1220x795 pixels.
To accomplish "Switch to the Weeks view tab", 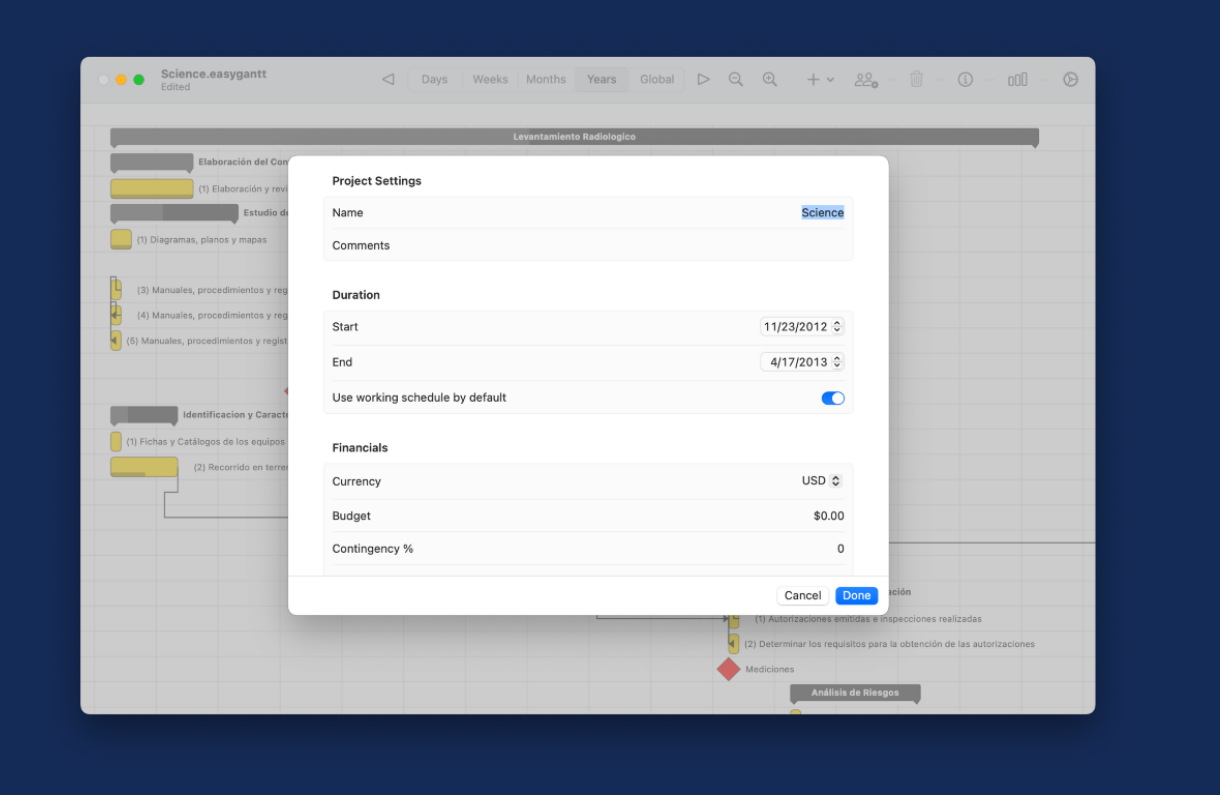I will 490,80.
